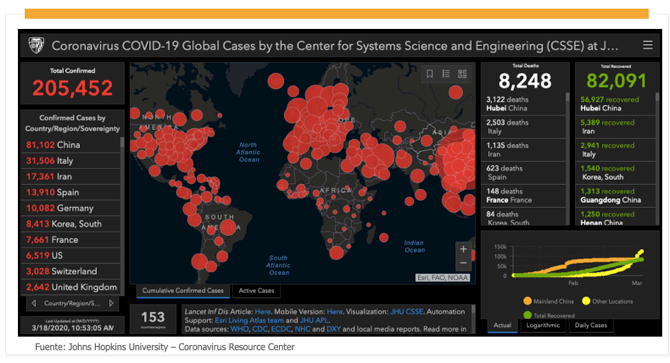
Task: Open the JHU CSSE visualization link
Action: pyautogui.click(x=406, y=312)
